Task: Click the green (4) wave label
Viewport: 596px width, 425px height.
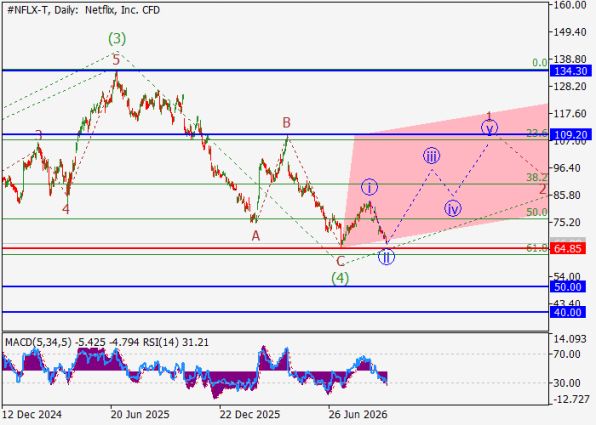Action: coord(339,279)
